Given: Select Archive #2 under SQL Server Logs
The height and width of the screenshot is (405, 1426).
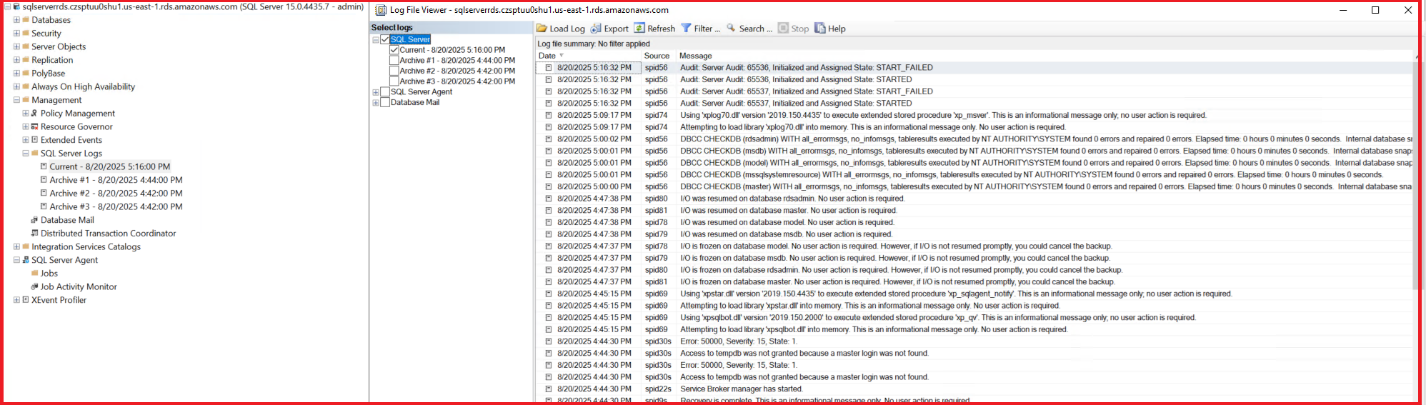Looking at the screenshot, I should coord(116,193).
